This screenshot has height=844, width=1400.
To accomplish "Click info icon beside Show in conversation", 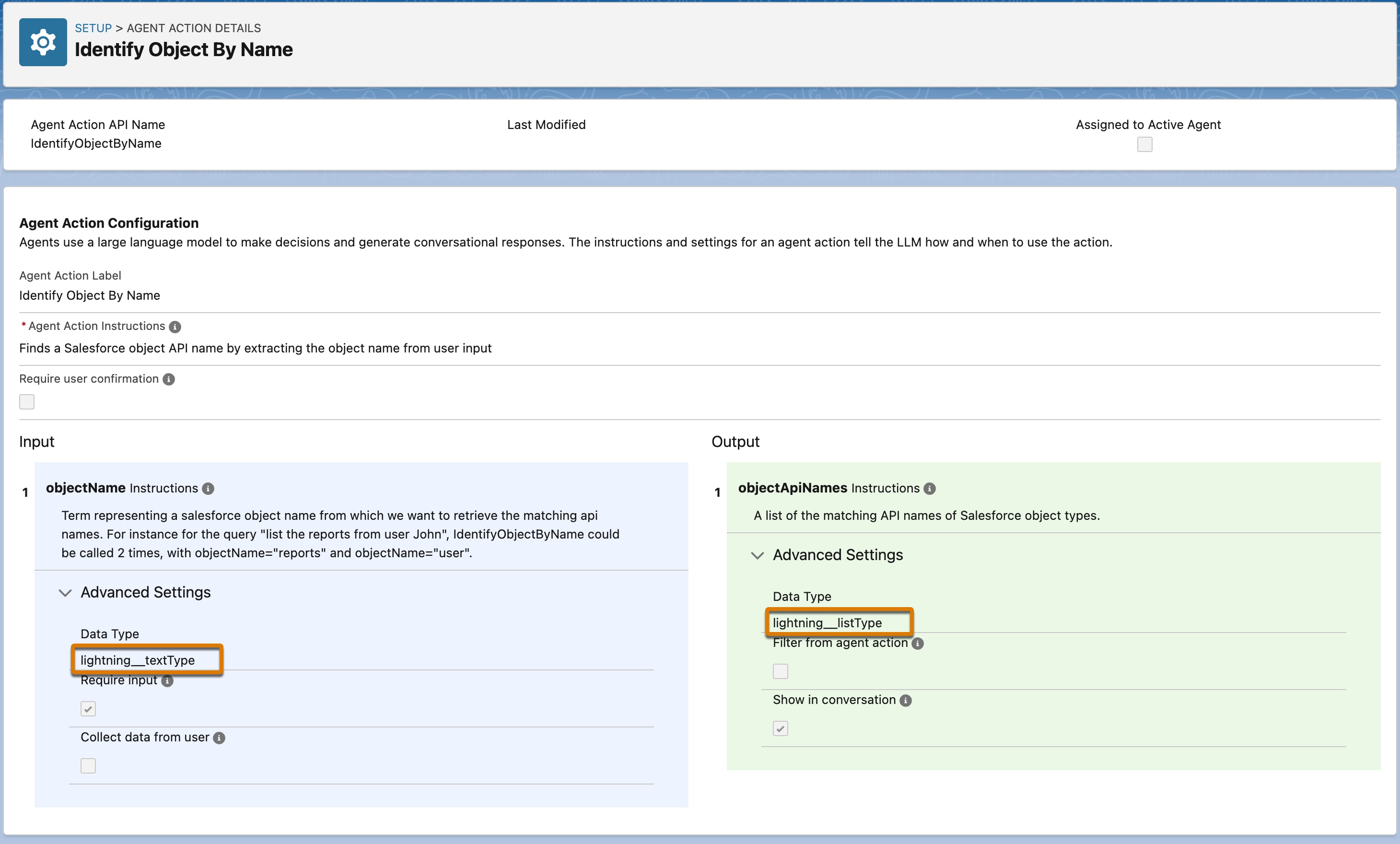I will point(906,700).
